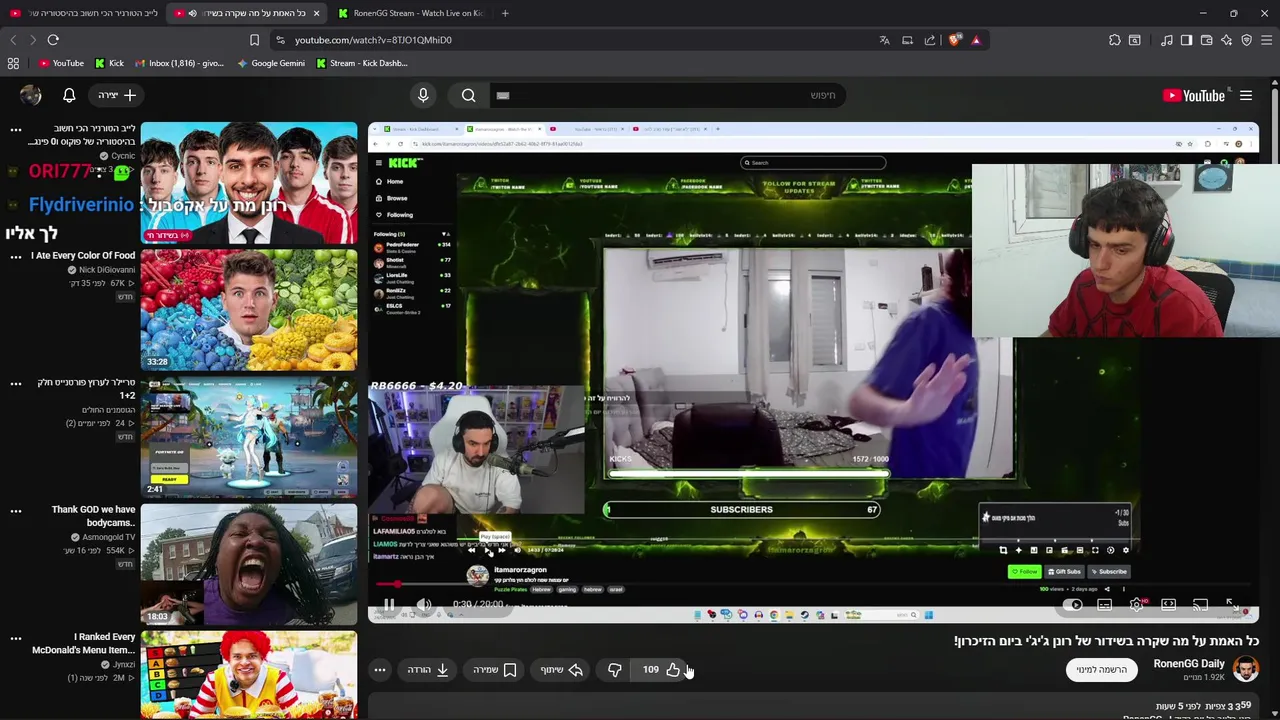Mute the video player volume
This screenshot has height=720, width=1280.
tap(424, 604)
